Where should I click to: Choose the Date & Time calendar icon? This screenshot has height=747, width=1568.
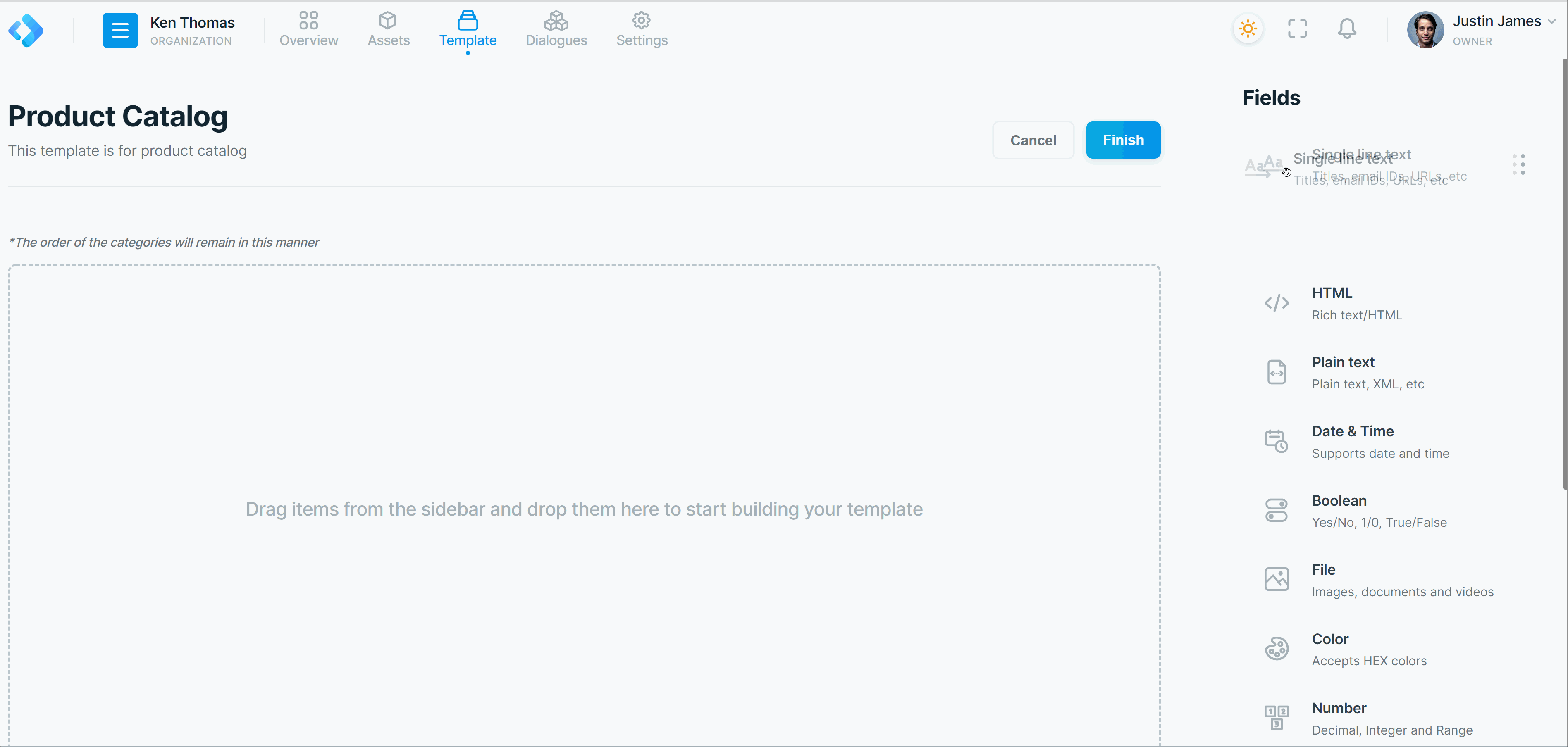click(x=1277, y=442)
